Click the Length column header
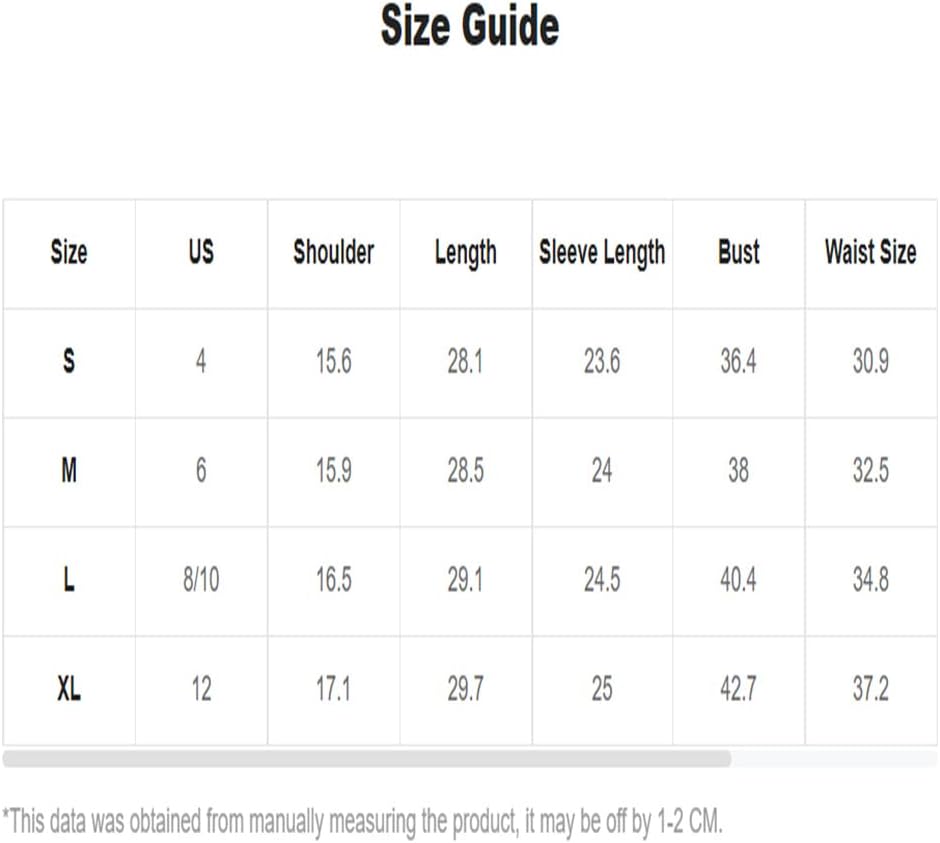Viewport: 940px width, 843px height. (x=466, y=253)
